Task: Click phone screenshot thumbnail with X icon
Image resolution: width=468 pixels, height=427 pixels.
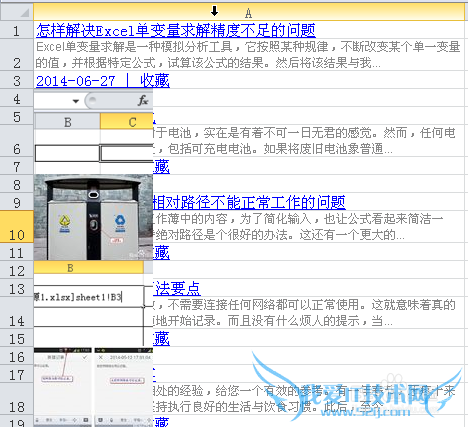Action: (124, 387)
